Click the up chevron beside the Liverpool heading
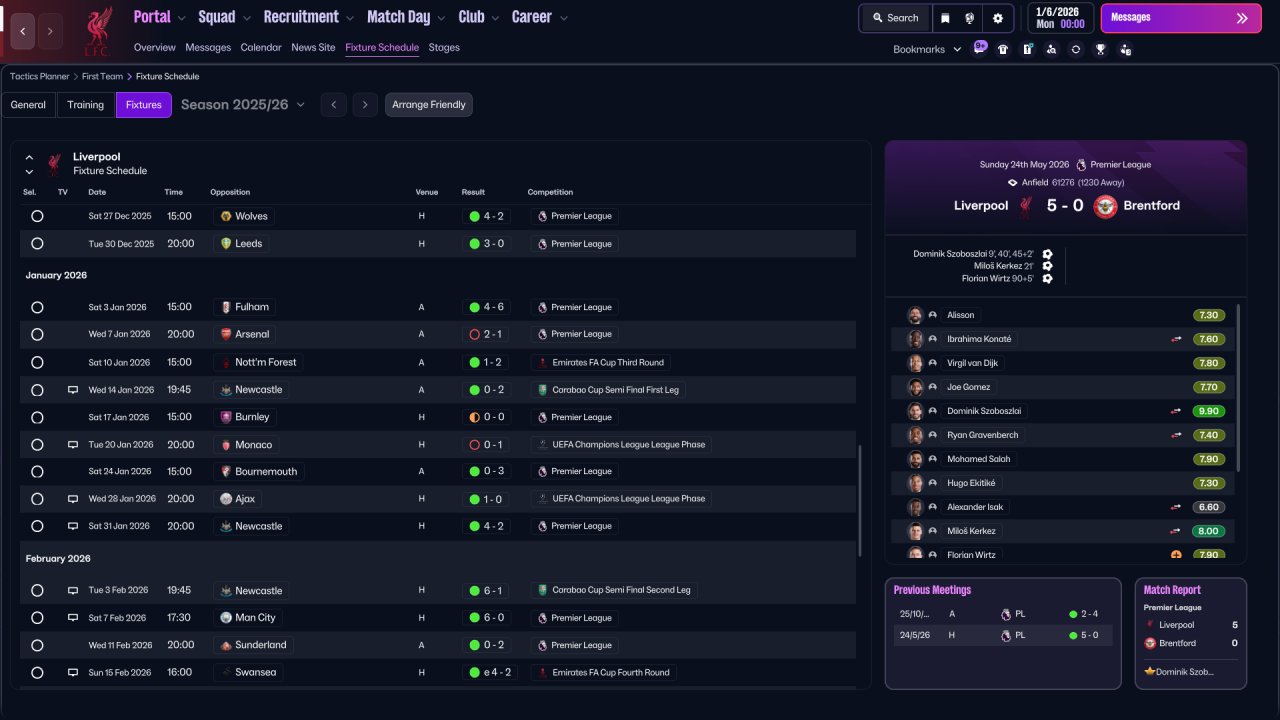1280x720 pixels. click(x=29, y=157)
